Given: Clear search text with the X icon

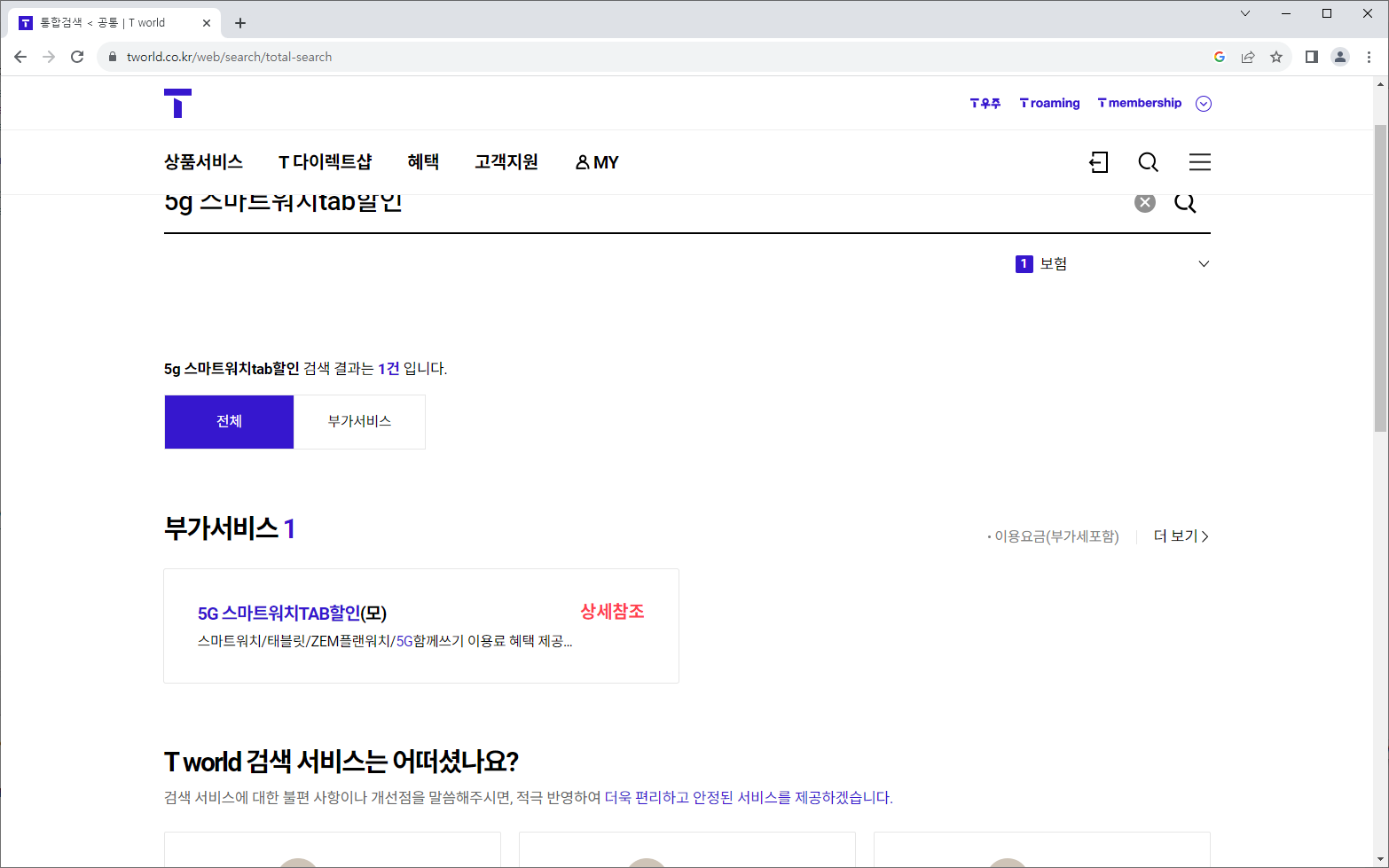Looking at the screenshot, I should 1145,202.
